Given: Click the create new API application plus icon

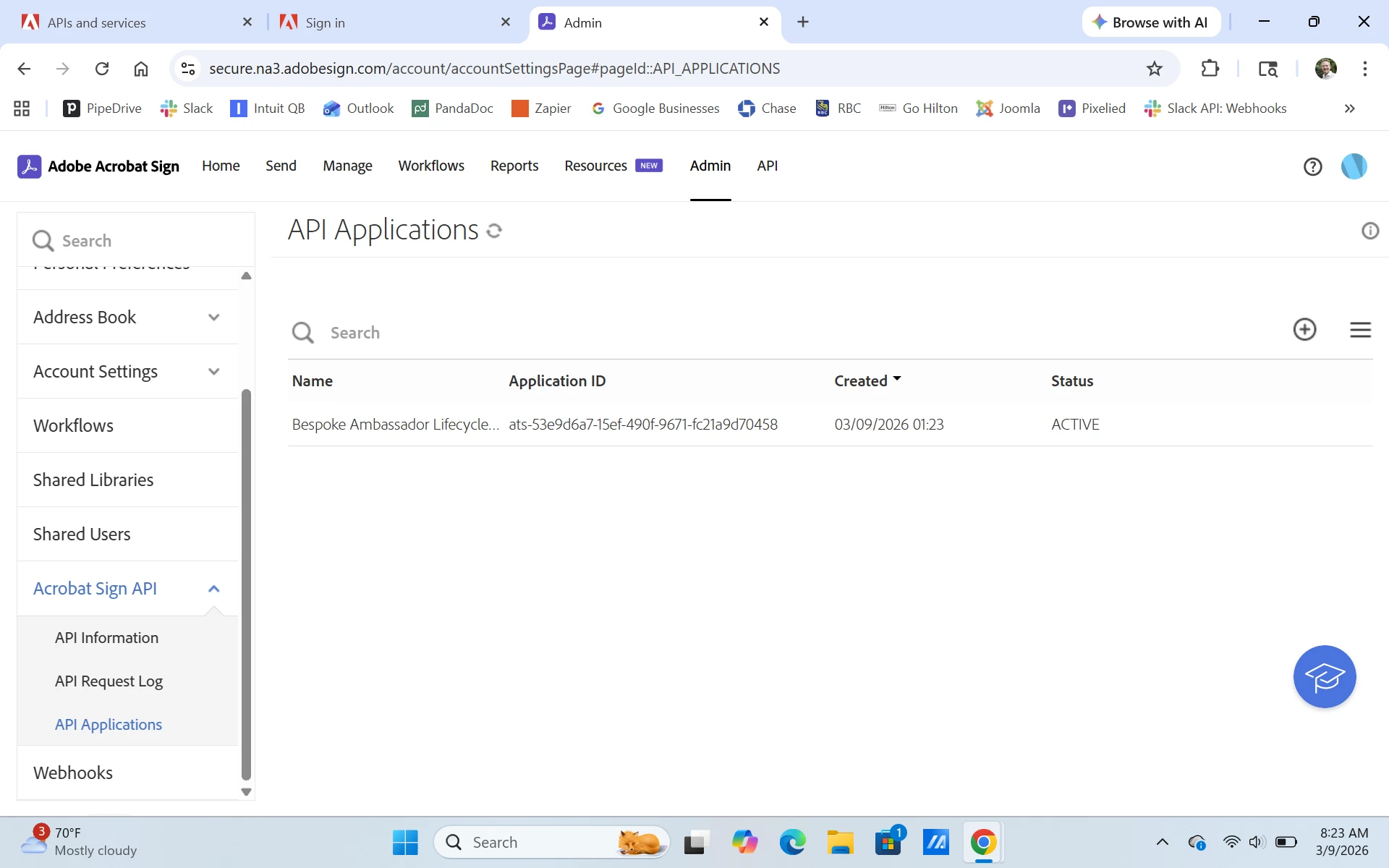Looking at the screenshot, I should tap(1304, 330).
